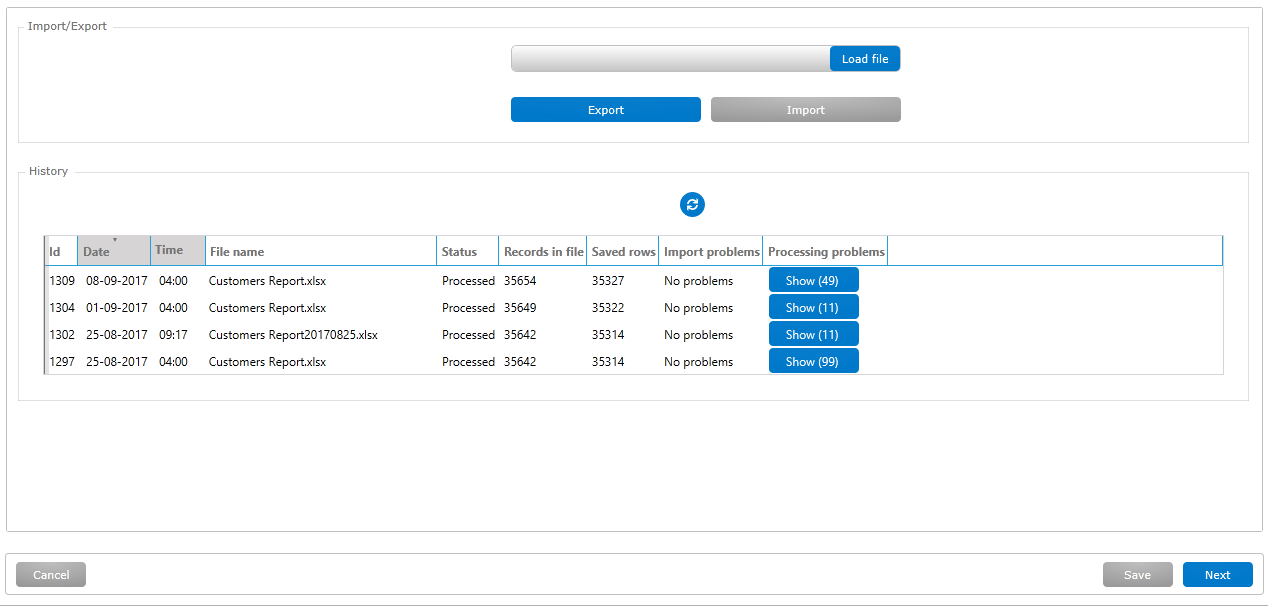Image resolution: width=1269 pixels, height=607 pixels.
Task: Click the Saved rows column header
Action: pyautogui.click(x=623, y=251)
